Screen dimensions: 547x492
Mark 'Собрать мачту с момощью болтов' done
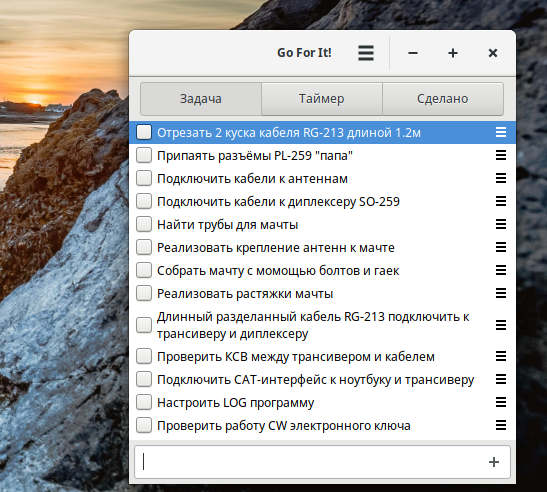tap(144, 270)
